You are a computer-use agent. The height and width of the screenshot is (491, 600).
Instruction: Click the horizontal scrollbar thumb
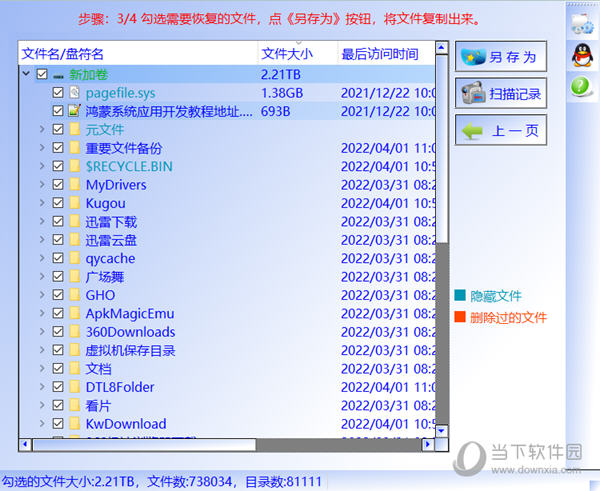(x=144, y=444)
